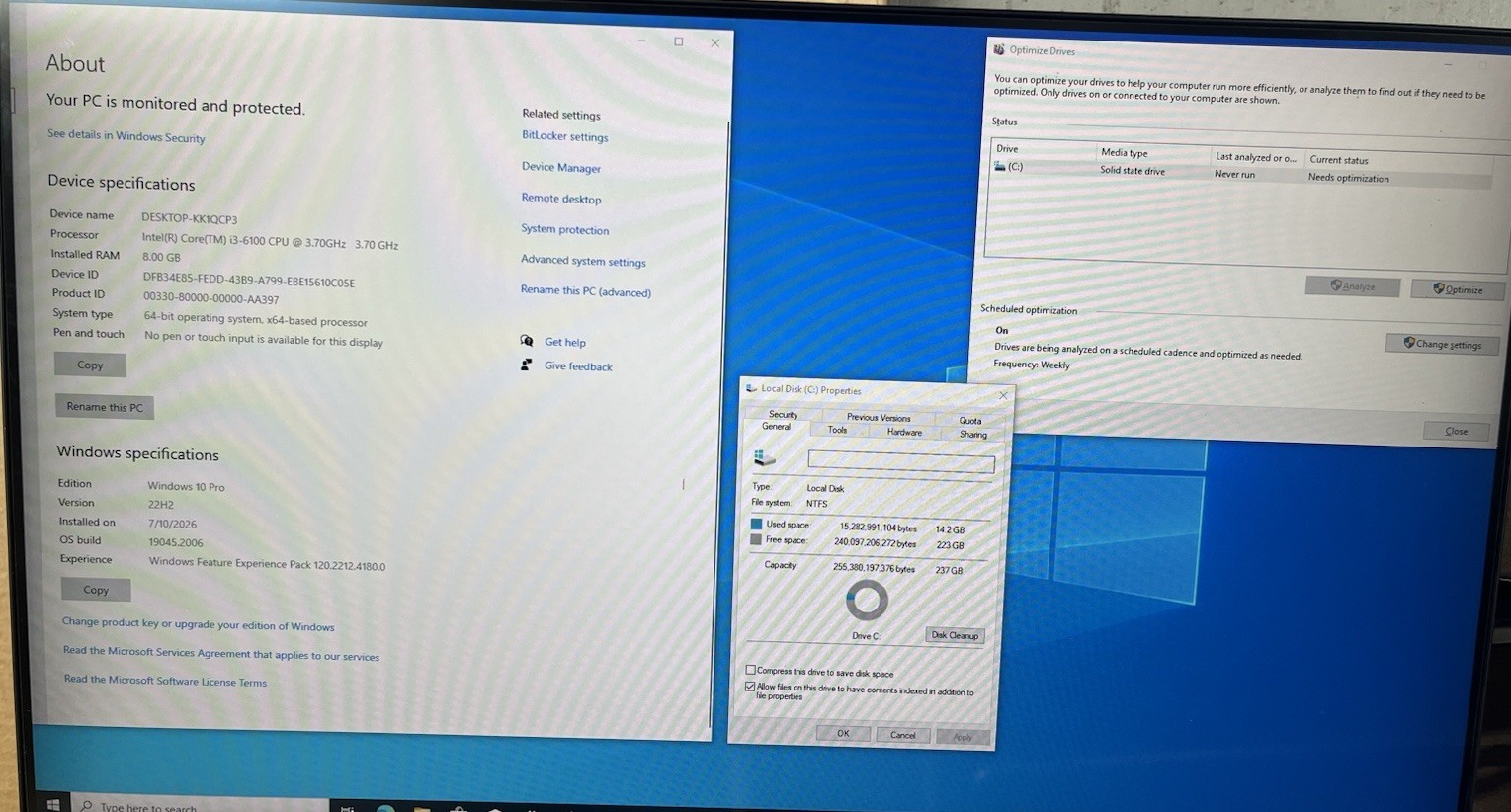1511x812 pixels.
Task: Click the Needs optimization status cell
Action: 1348,178
